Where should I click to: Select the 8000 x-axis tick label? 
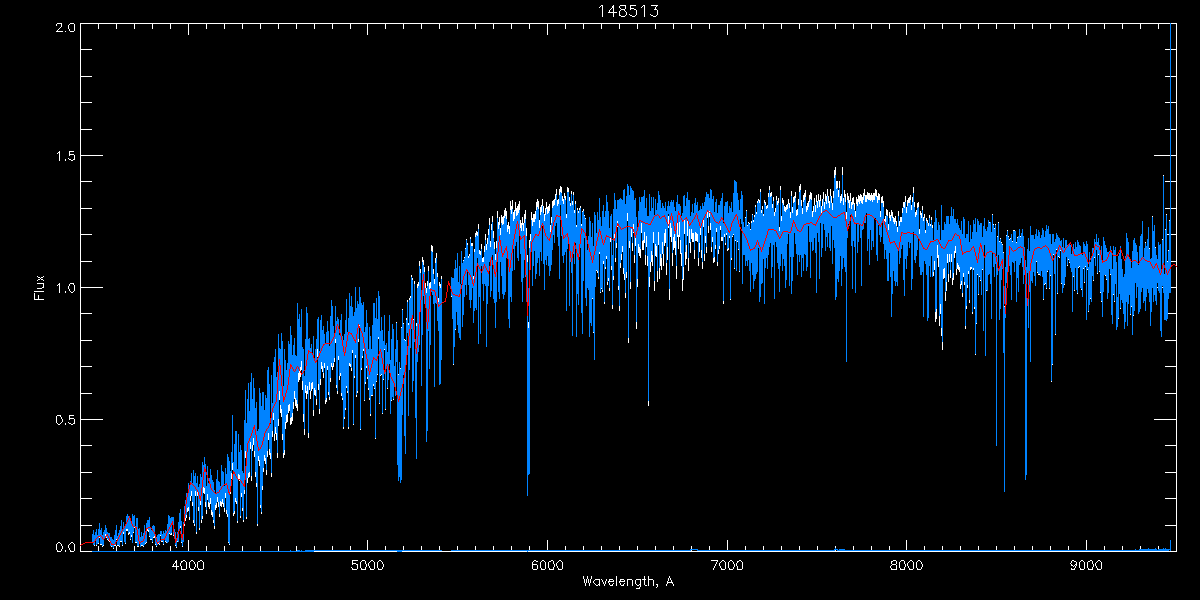pyautogui.click(x=907, y=564)
